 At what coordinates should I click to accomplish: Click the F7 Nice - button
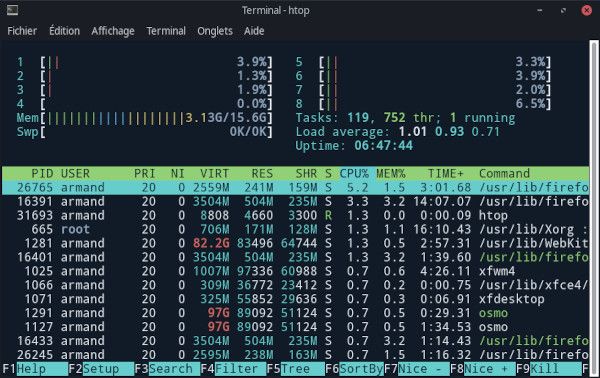(417, 369)
